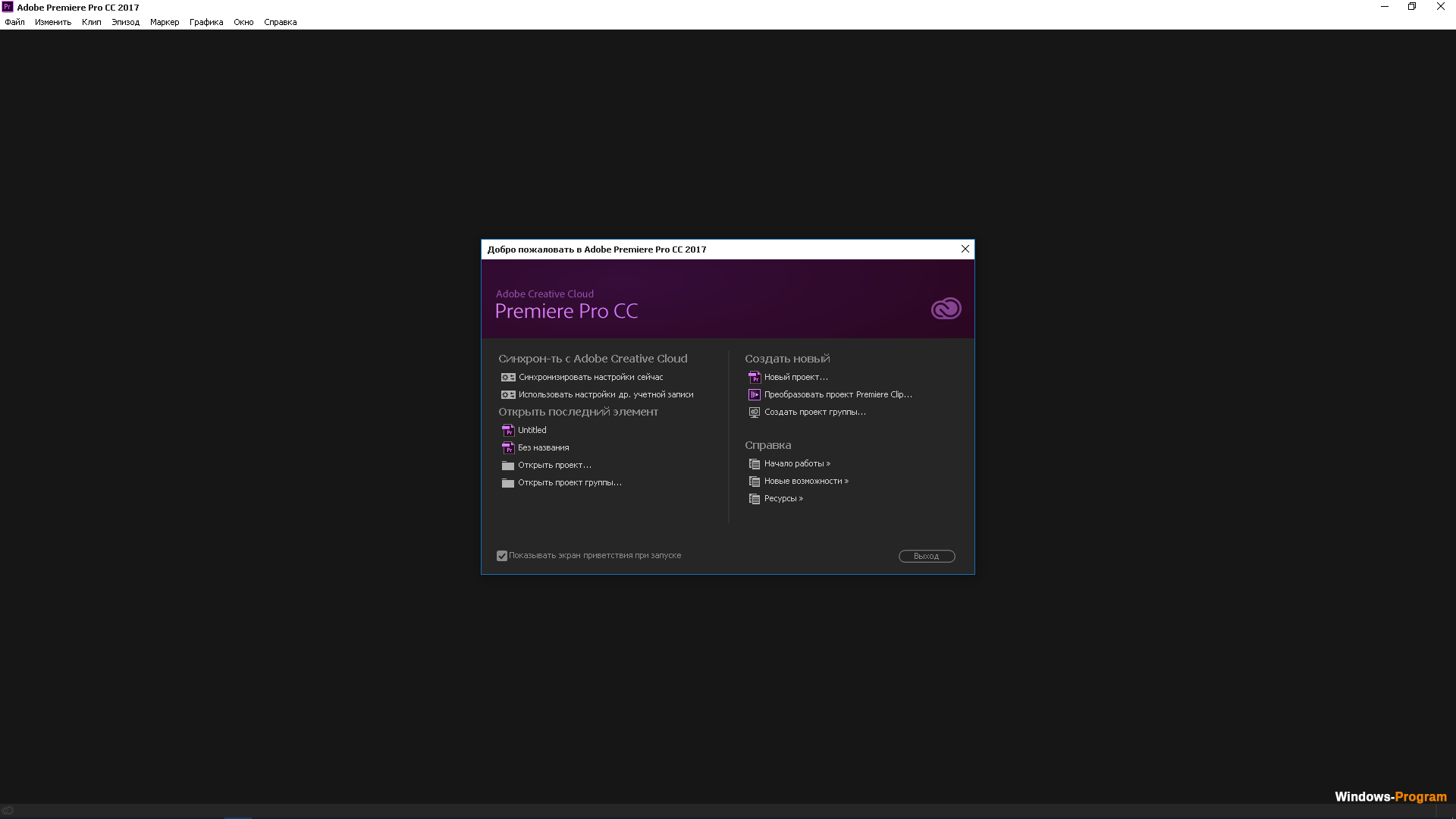Image resolution: width=1456 pixels, height=819 pixels.
Task: Open the Файл menu
Action: pyautogui.click(x=14, y=22)
